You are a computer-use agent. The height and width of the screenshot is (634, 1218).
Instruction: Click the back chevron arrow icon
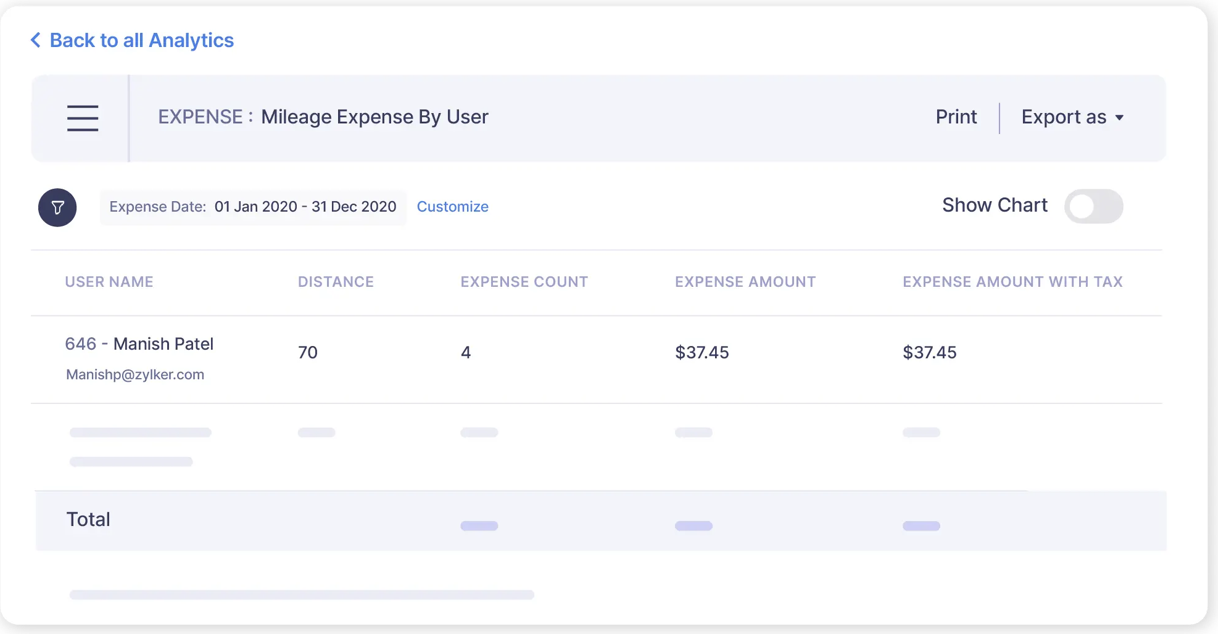click(x=36, y=40)
